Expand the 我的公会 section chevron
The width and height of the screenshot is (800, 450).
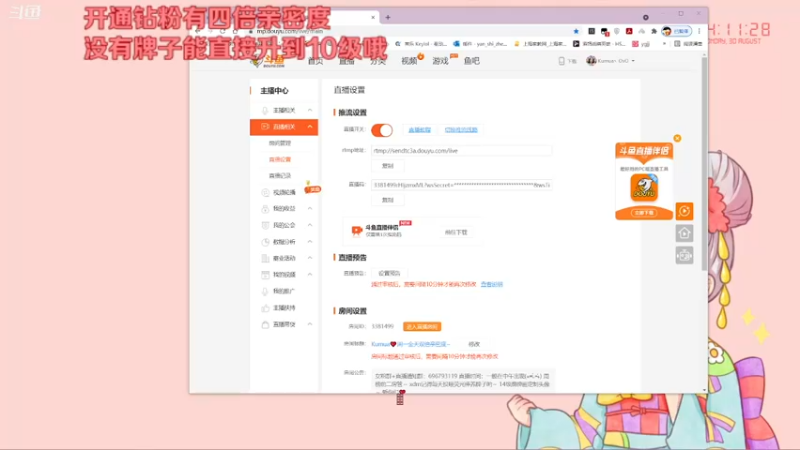pyautogui.click(x=310, y=225)
